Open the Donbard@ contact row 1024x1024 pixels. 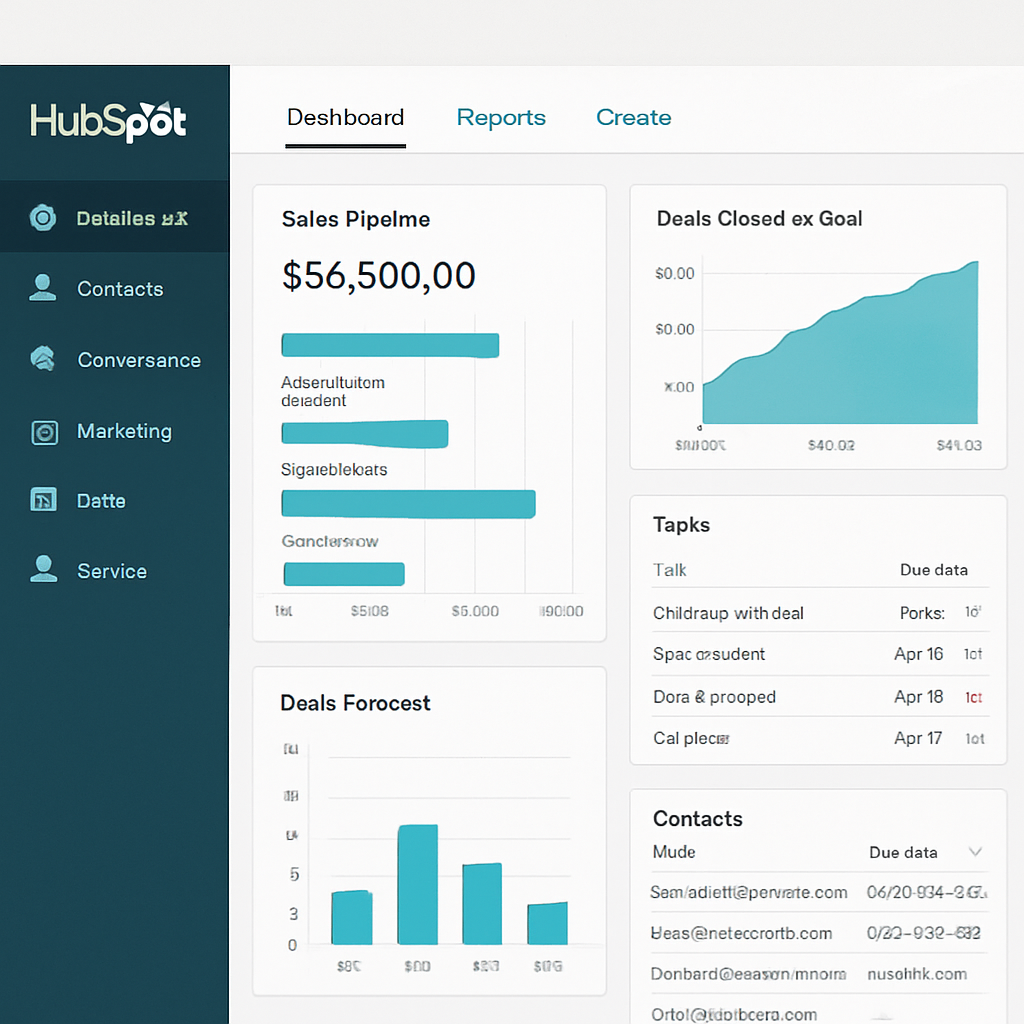(820, 974)
